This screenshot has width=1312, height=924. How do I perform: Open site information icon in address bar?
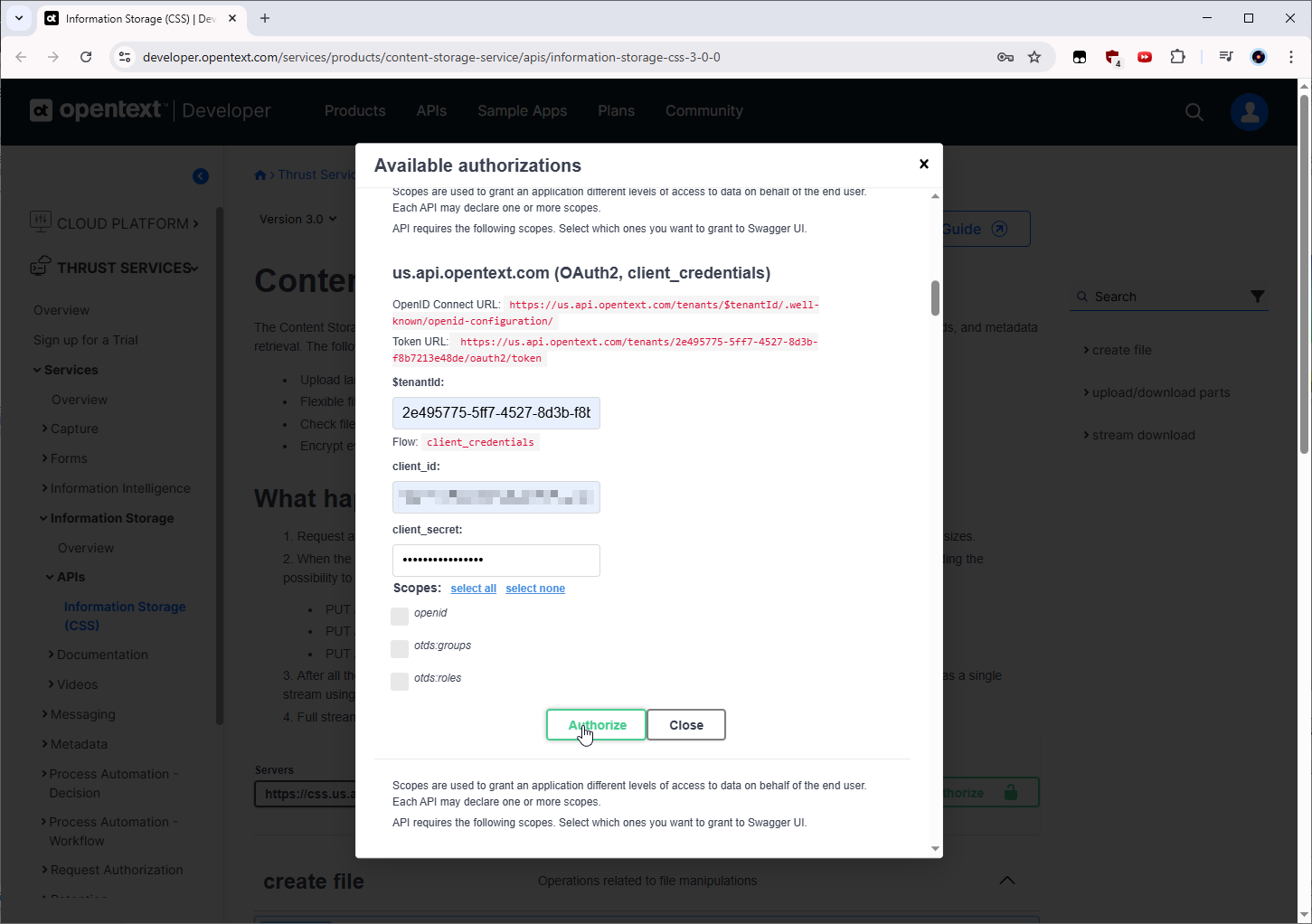pyautogui.click(x=125, y=57)
